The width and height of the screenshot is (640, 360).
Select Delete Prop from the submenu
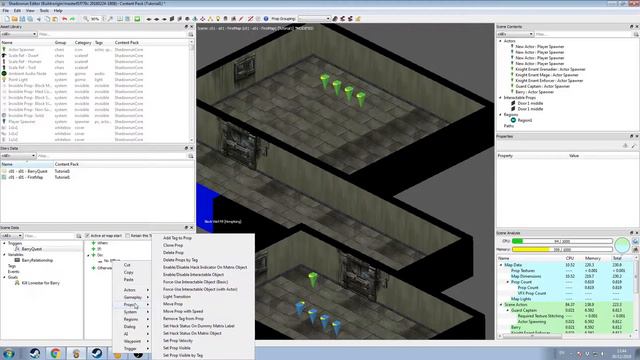pos(173,253)
